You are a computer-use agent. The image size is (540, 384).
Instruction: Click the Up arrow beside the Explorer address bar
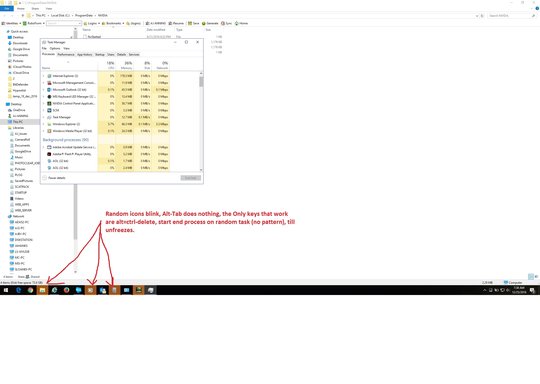pyautogui.click(x=23, y=15)
